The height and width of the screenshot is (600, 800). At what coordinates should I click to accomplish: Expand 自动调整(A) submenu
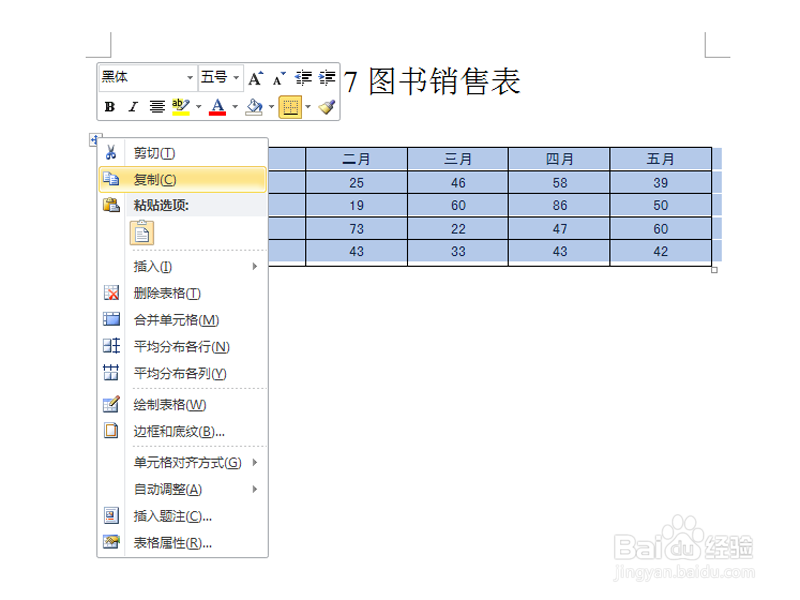tap(183, 489)
